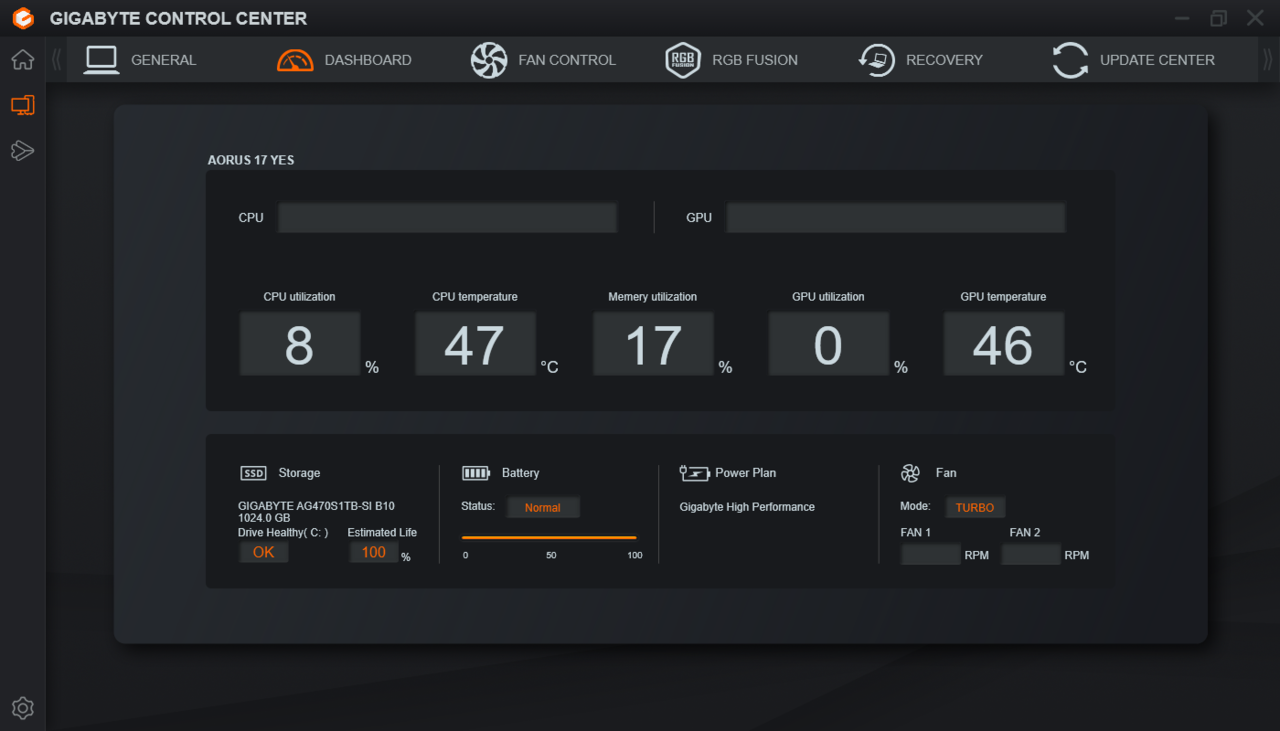The height and width of the screenshot is (731, 1280).
Task: Click the TURBO fan mode button
Action: 974,508
